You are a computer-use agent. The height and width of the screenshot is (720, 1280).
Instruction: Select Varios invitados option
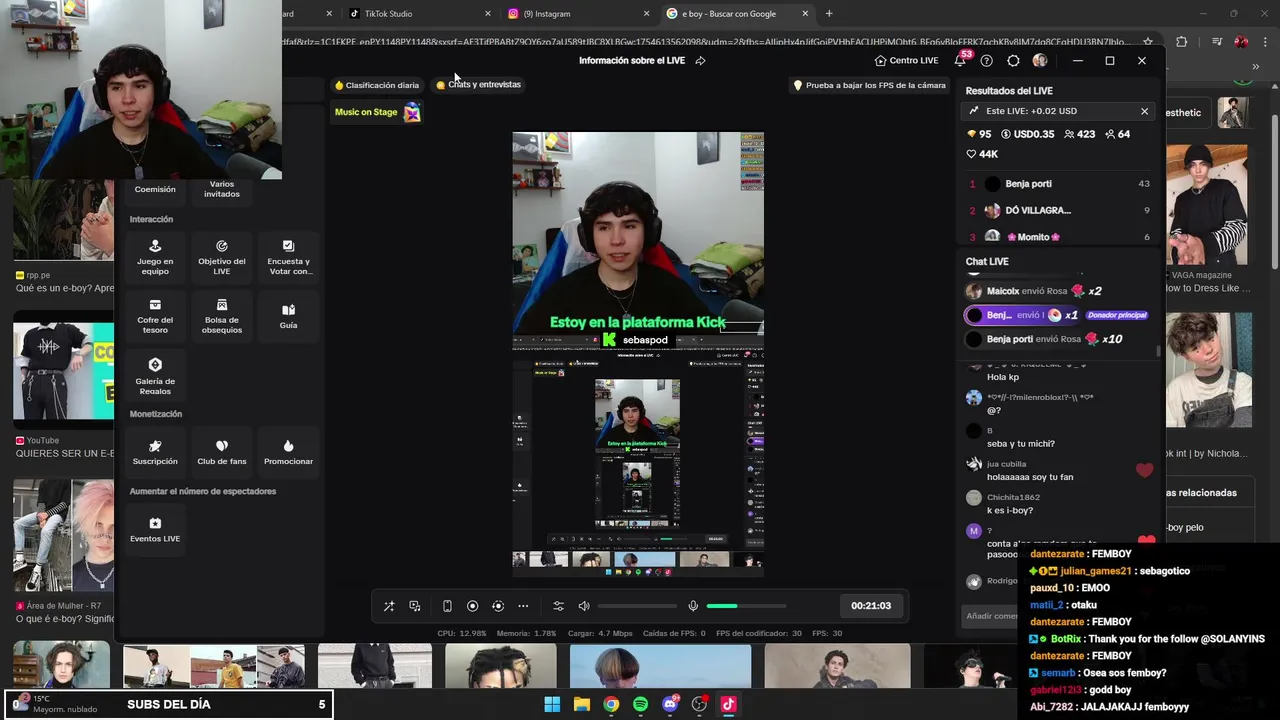click(x=222, y=188)
